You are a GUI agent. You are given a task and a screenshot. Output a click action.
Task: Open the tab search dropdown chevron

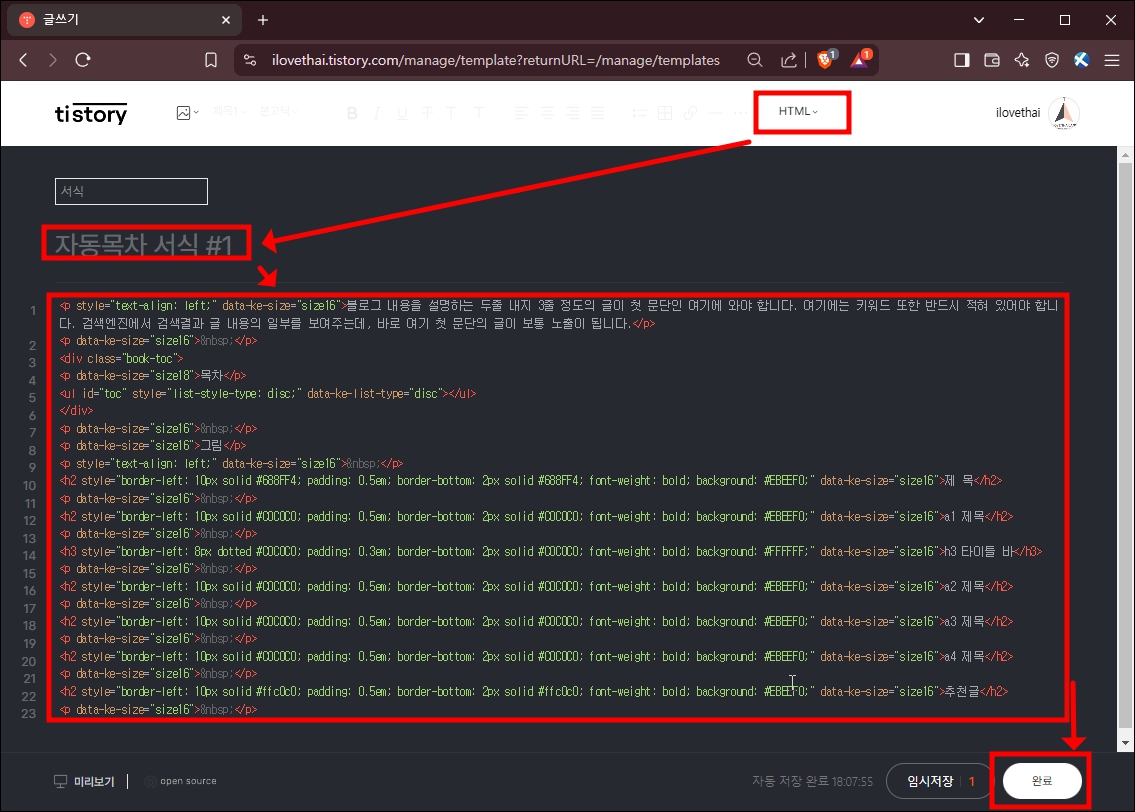(979, 20)
